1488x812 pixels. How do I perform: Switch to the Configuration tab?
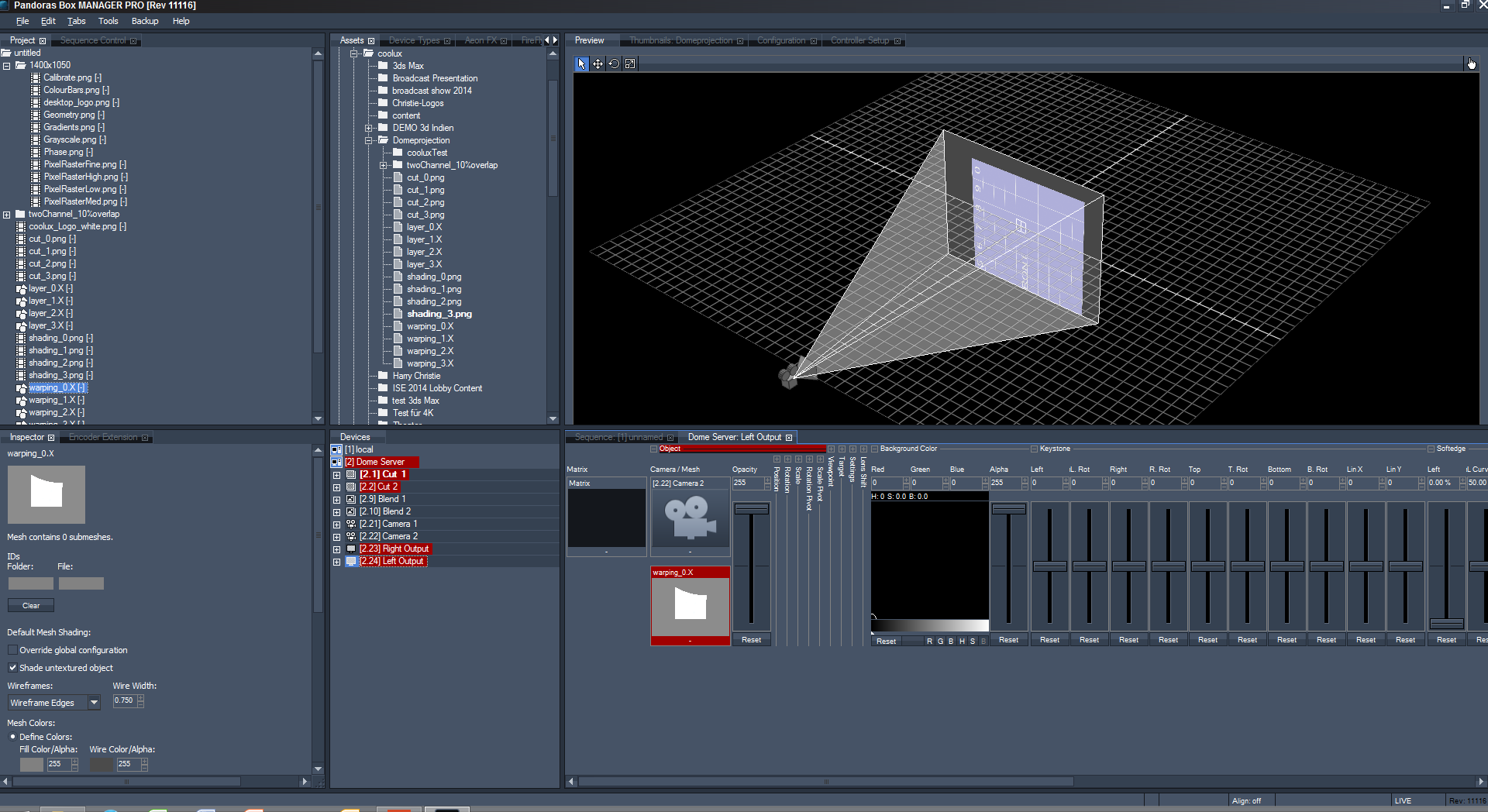[x=780, y=40]
